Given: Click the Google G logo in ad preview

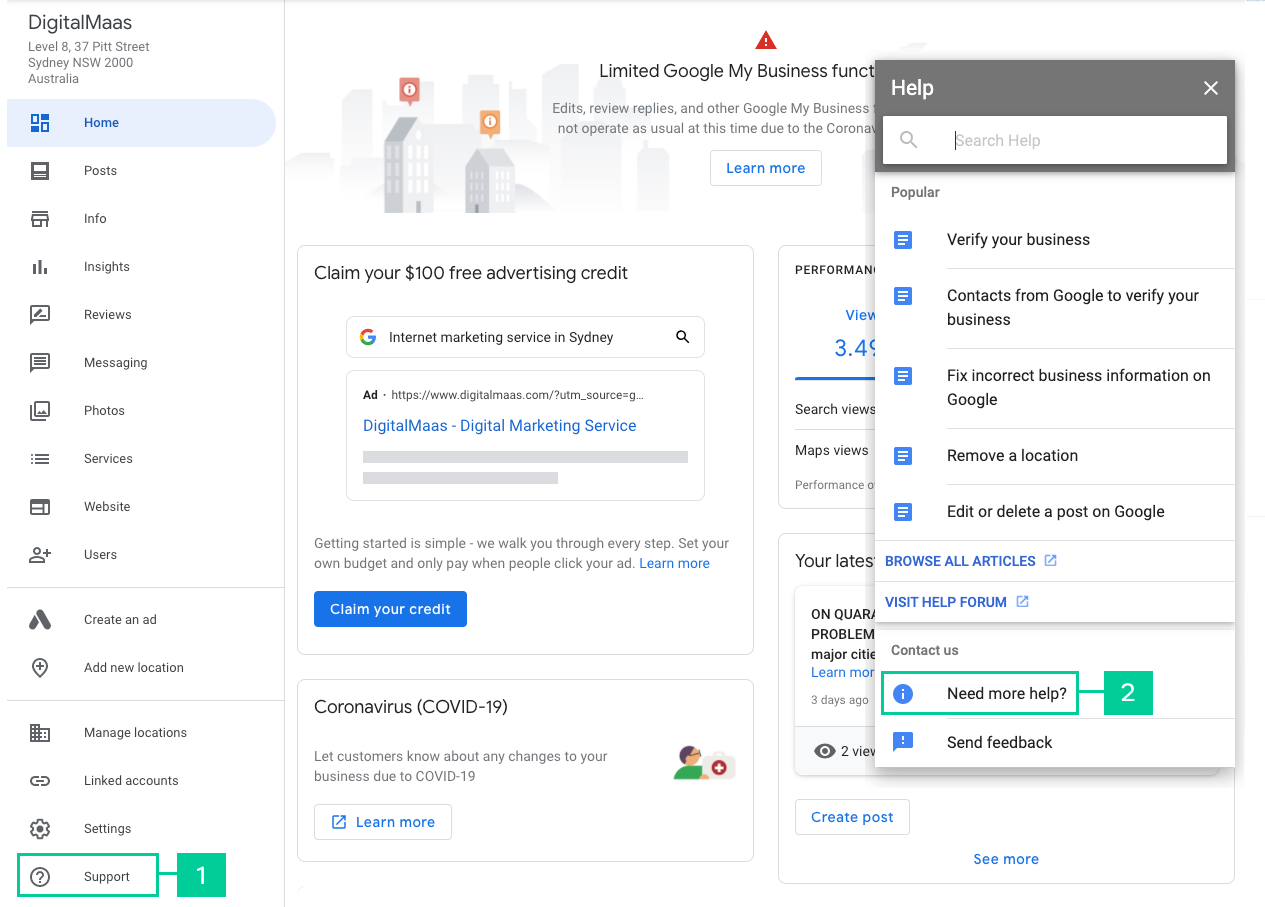Looking at the screenshot, I should pyautogui.click(x=368, y=337).
